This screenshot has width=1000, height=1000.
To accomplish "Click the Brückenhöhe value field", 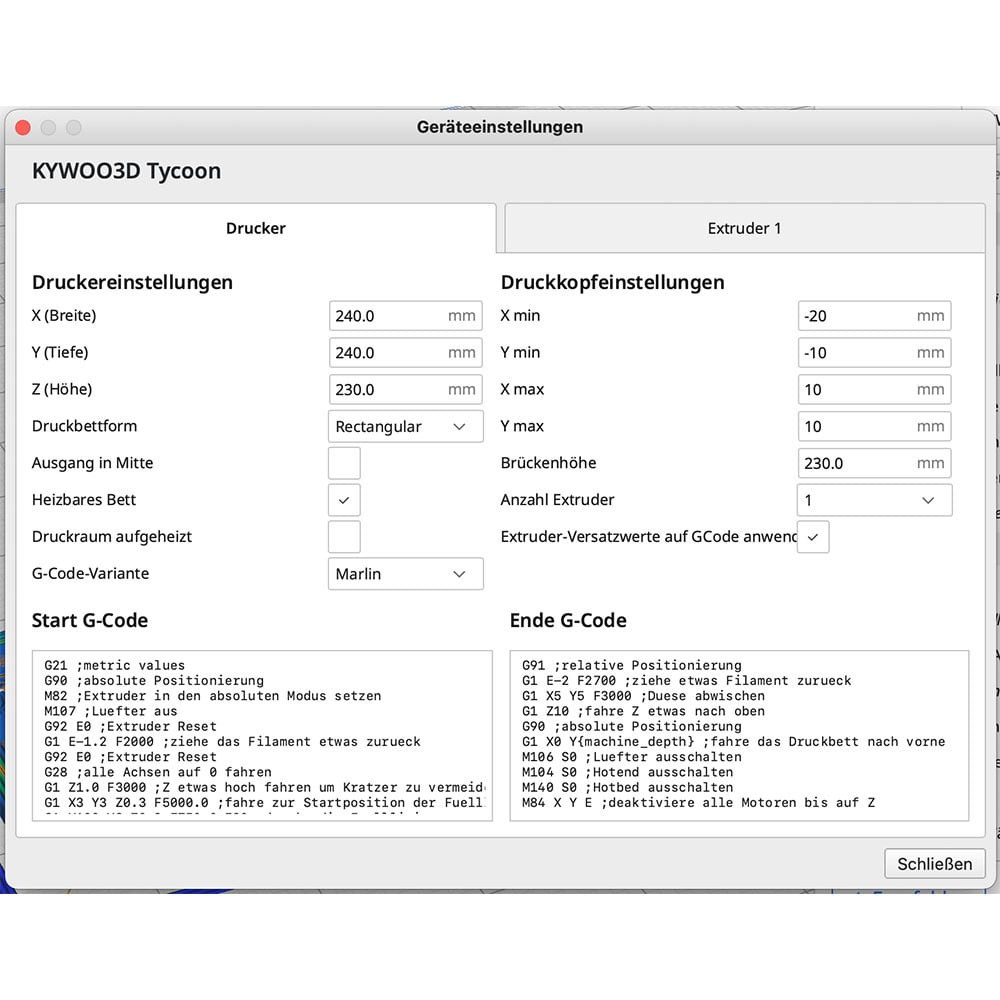I will [874, 464].
